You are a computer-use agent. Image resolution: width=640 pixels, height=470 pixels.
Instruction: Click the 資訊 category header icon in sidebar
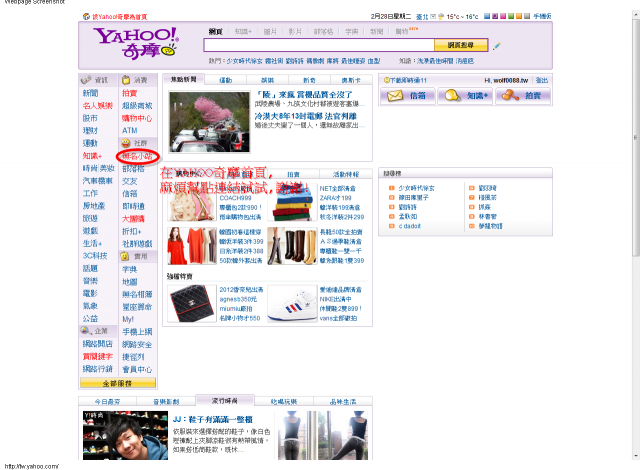86,80
